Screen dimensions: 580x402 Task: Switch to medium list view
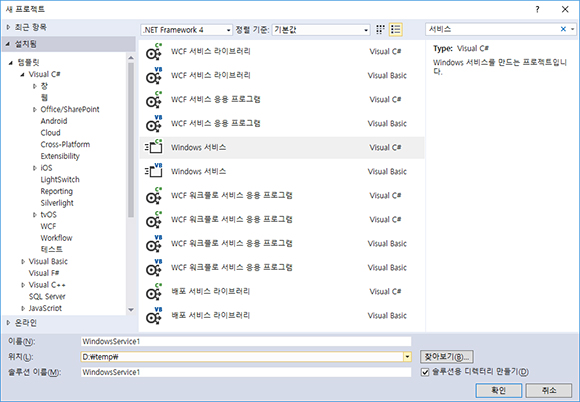[x=395, y=30]
